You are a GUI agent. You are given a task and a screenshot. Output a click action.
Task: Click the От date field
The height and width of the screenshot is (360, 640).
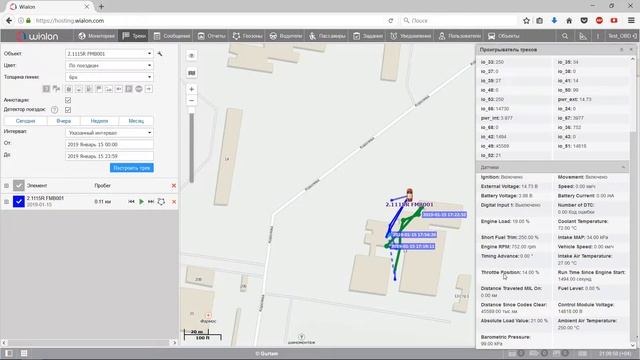click(109, 144)
